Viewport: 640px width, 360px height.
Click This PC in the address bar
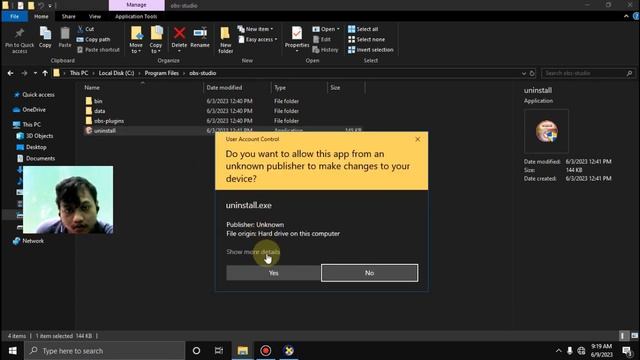point(79,73)
